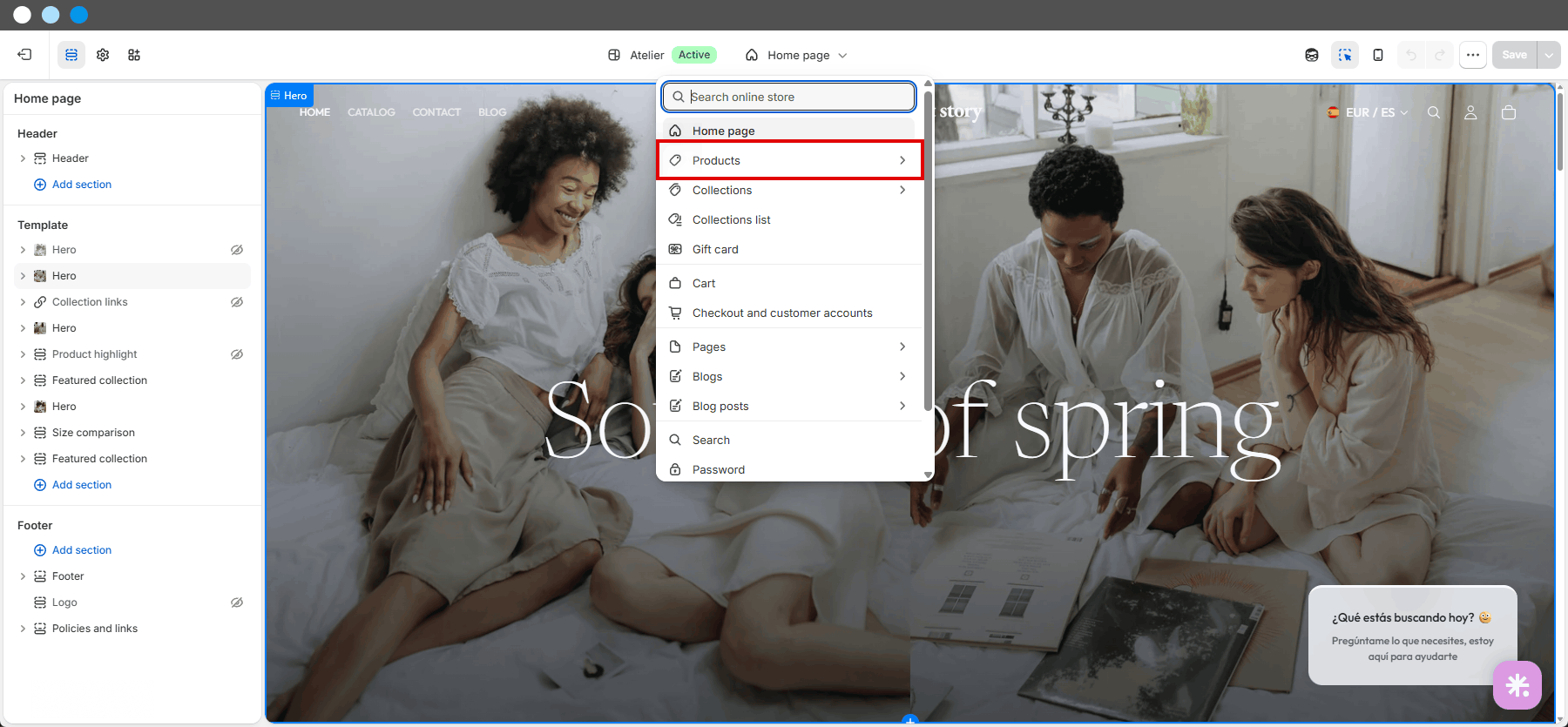Click the cart icon in store header
Image resolution: width=1568 pixels, height=727 pixels.
[x=1509, y=112]
